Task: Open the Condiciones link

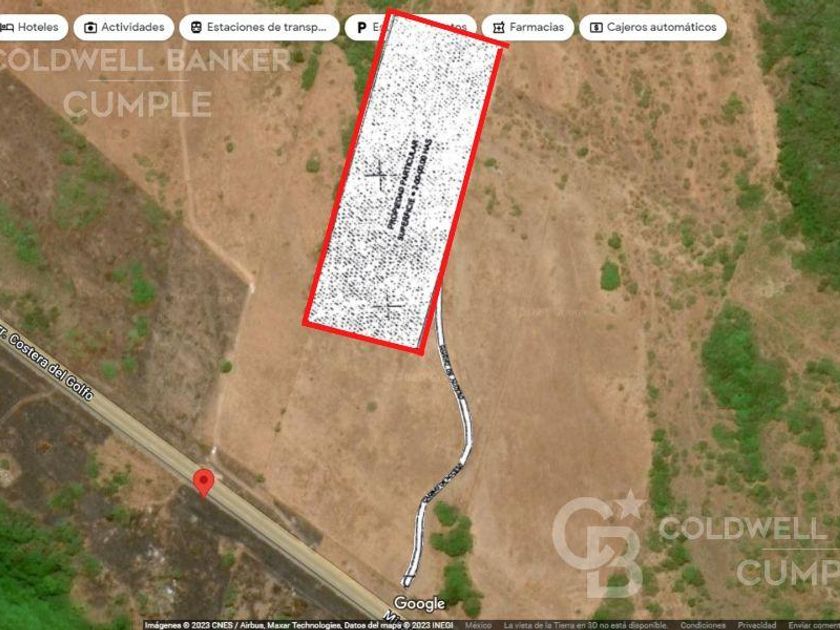Action: tap(703, 625)
